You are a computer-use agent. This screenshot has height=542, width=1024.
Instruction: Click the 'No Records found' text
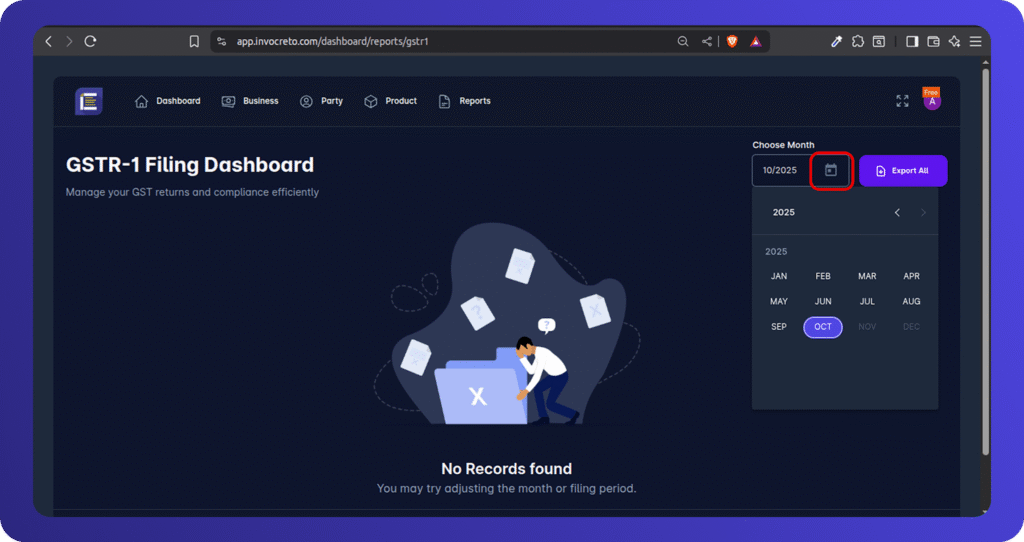click(506, 469)
